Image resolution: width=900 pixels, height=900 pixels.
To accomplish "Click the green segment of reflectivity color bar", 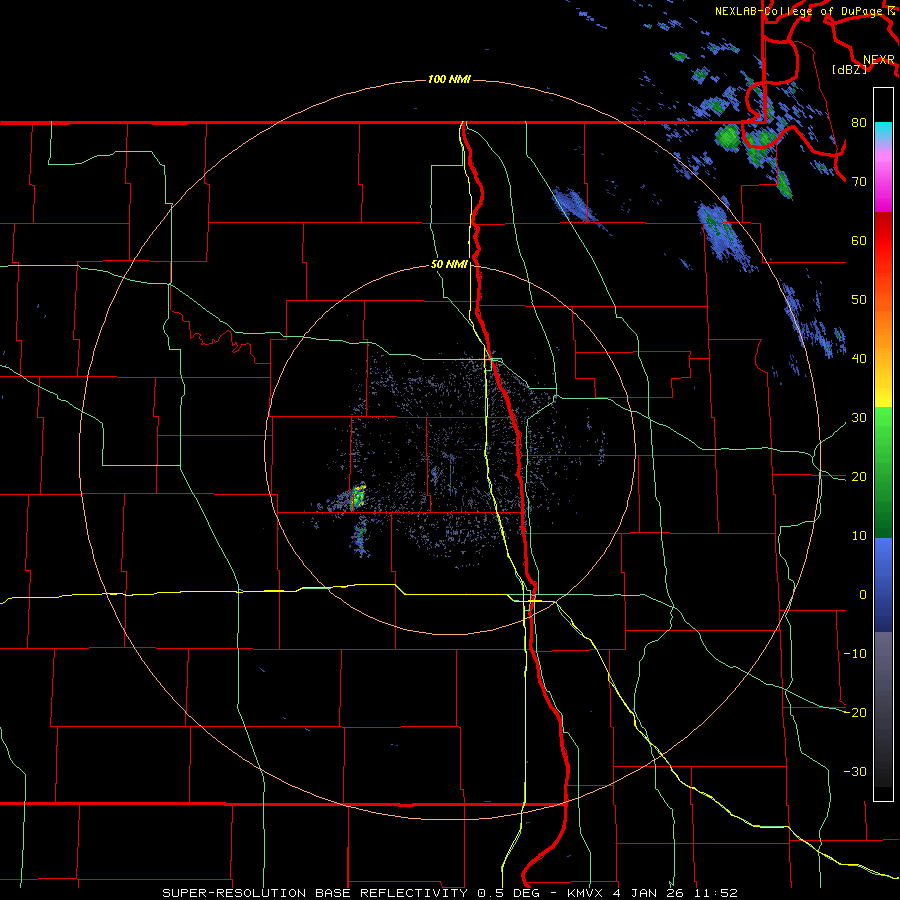I will click(883, 472).
